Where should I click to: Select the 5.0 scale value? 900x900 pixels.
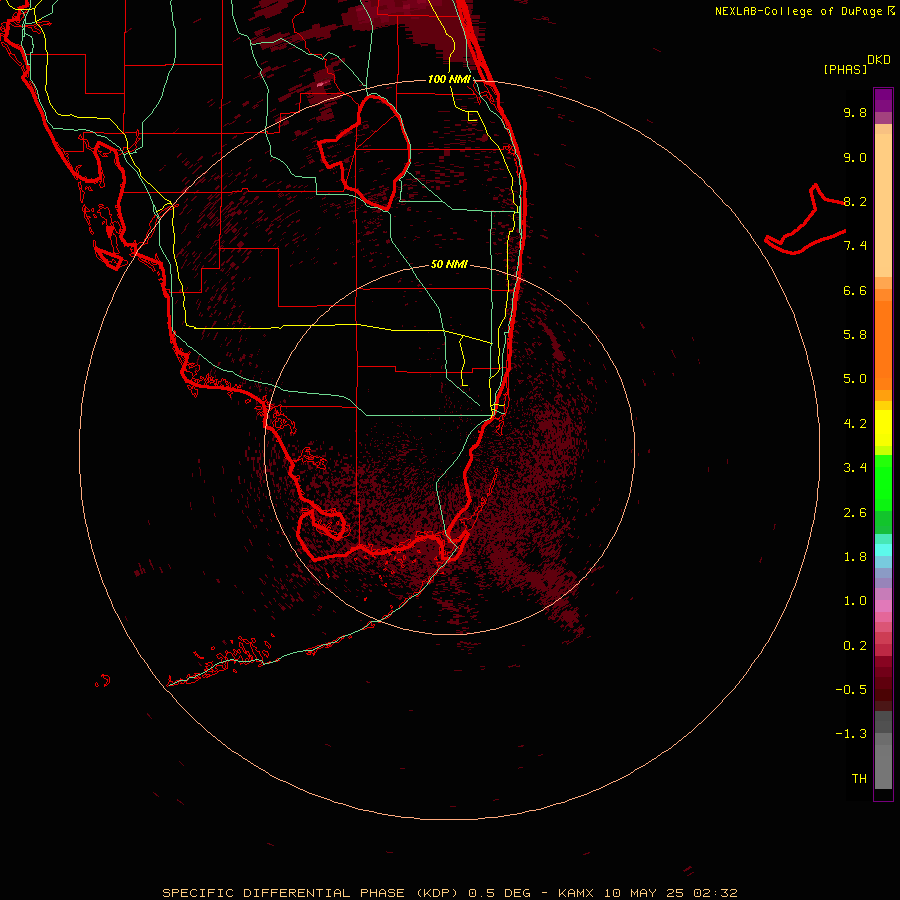point(855,379)
